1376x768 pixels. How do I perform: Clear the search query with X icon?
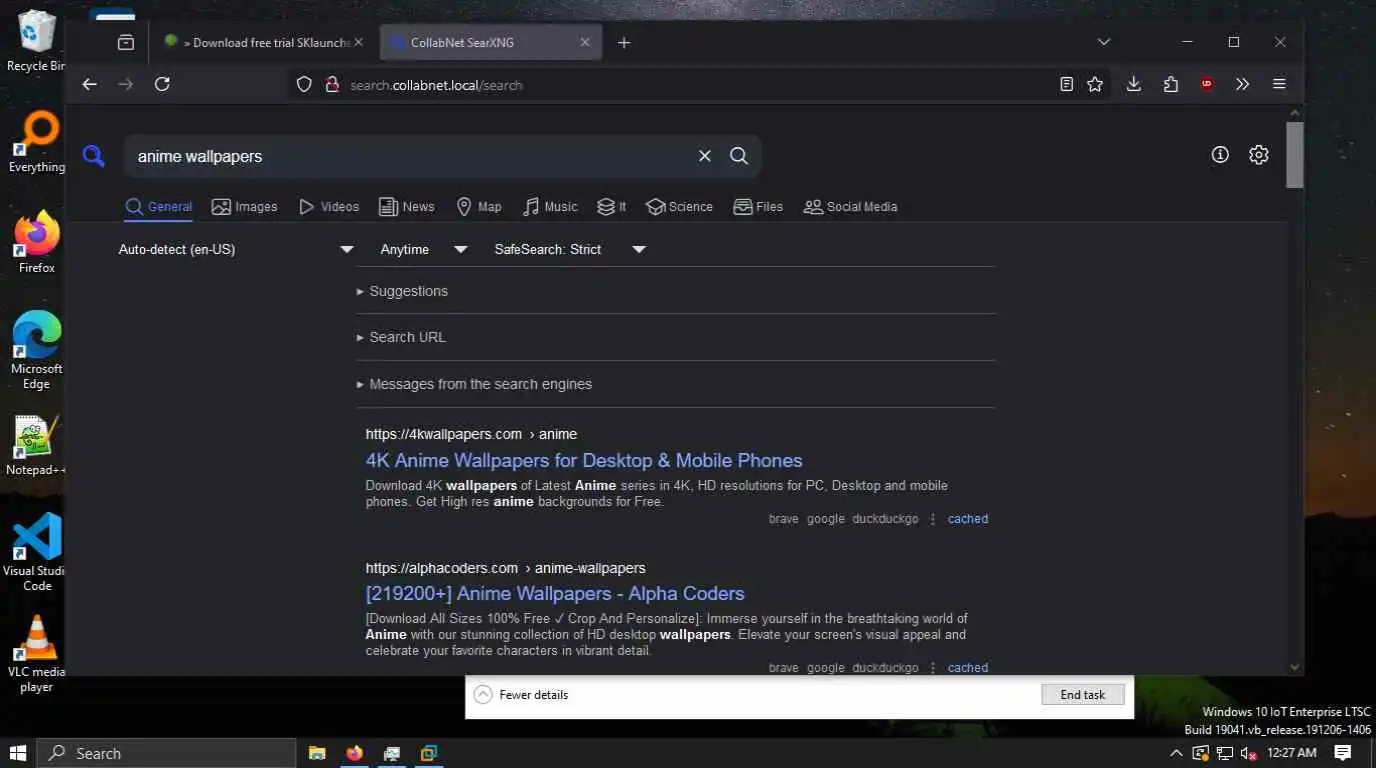(x=705, y=156)
